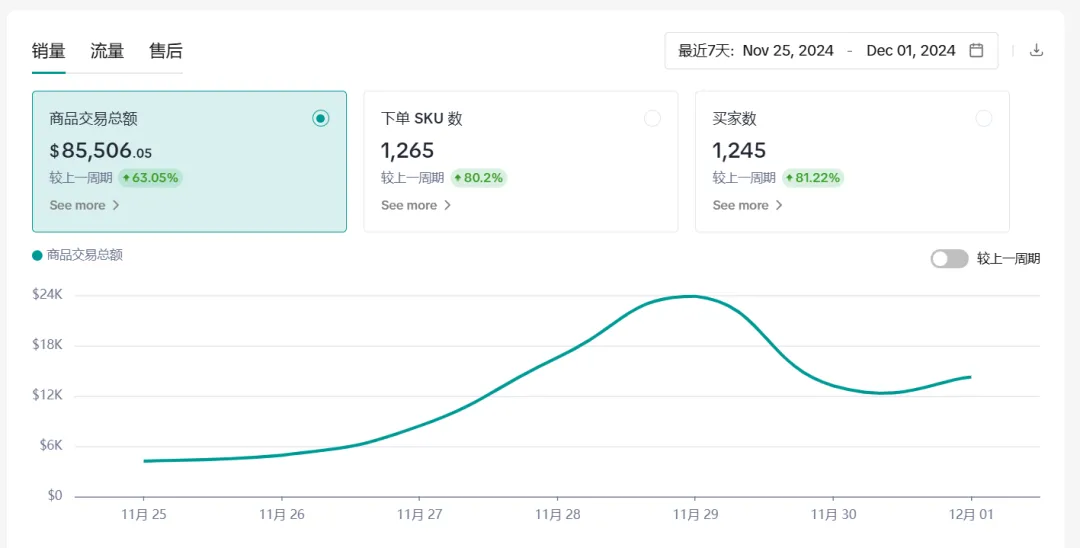This screenshot has width=1080, height=548.
Task: Open See more under 买家数
Action: click(x=747, y=205)
